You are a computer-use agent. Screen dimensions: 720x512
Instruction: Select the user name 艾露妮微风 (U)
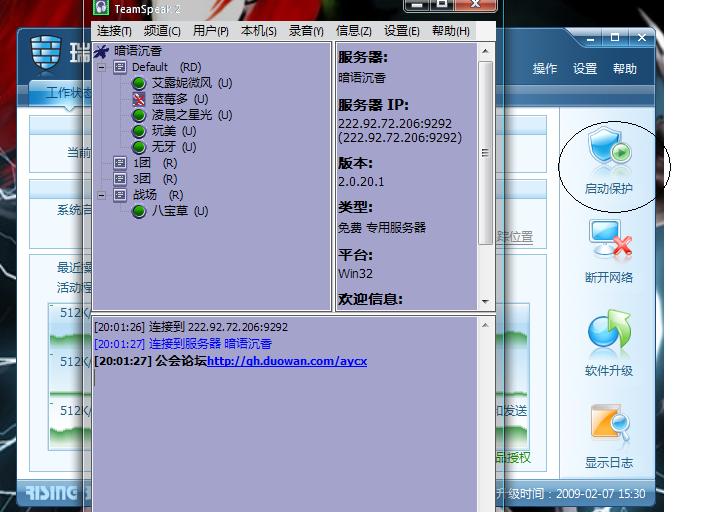[192, 83]
